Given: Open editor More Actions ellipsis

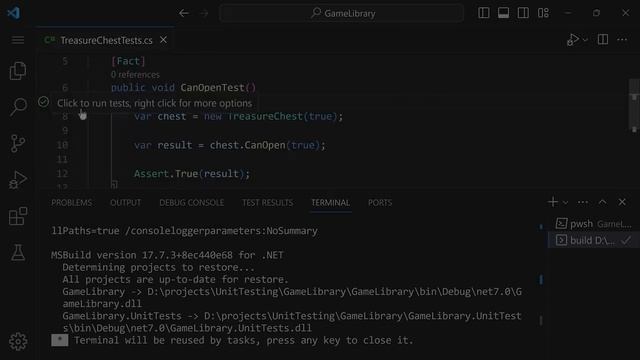Looking at the screenshot, I should tap(622, 40).
